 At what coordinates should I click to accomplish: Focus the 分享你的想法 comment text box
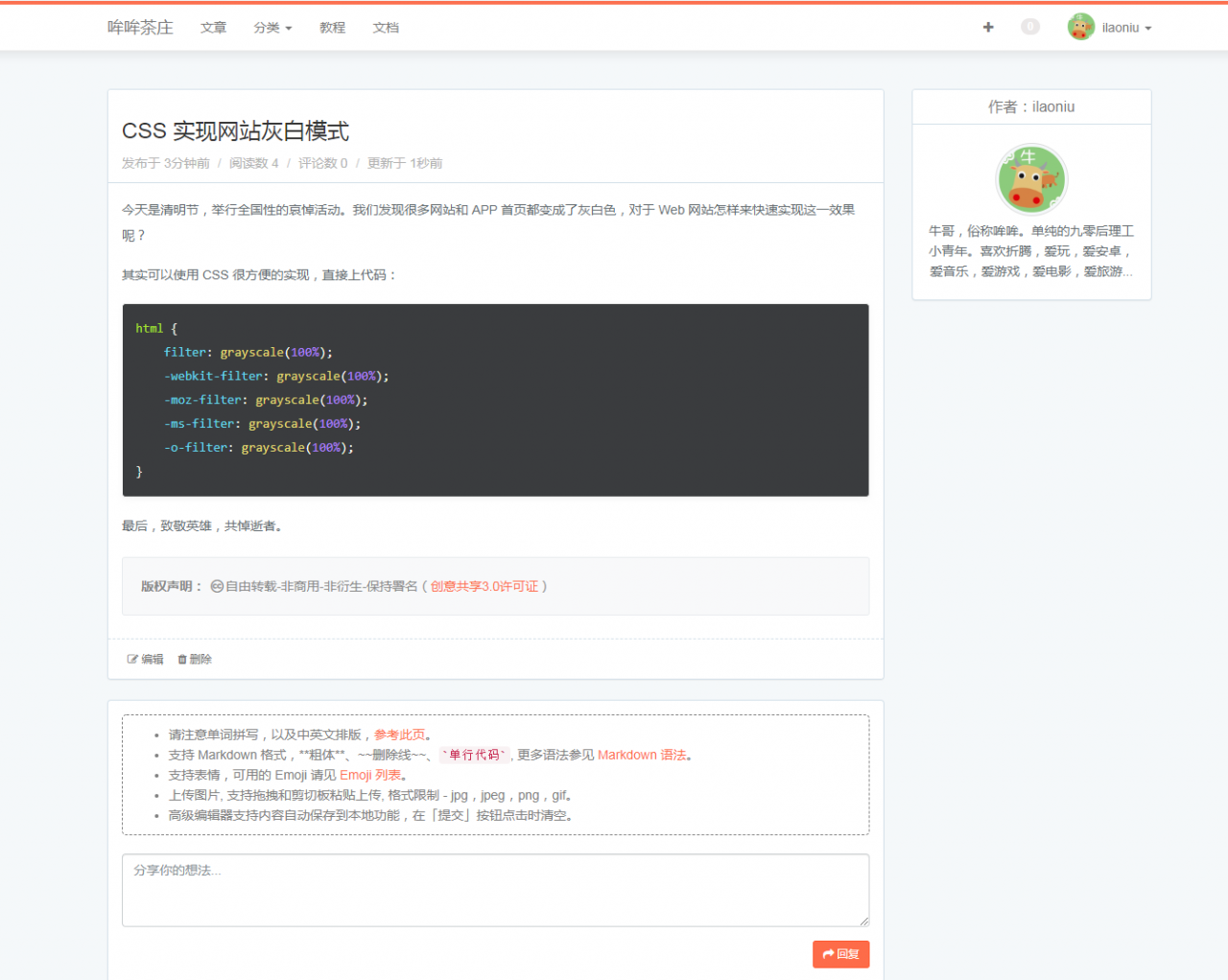pyautogui.click(x=495, y=890)
